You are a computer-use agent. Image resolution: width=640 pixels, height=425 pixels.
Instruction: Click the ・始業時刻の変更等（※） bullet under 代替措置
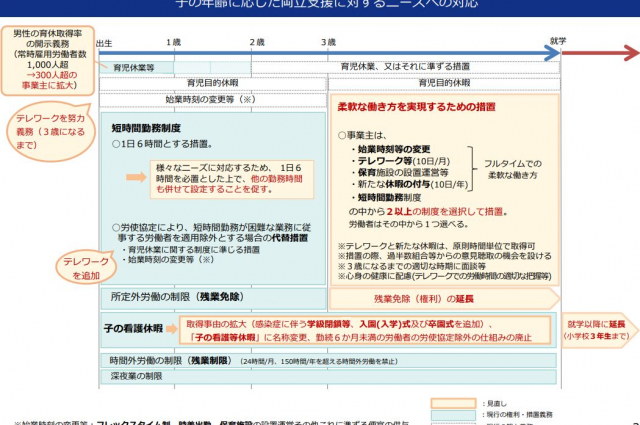click(168, 260)
